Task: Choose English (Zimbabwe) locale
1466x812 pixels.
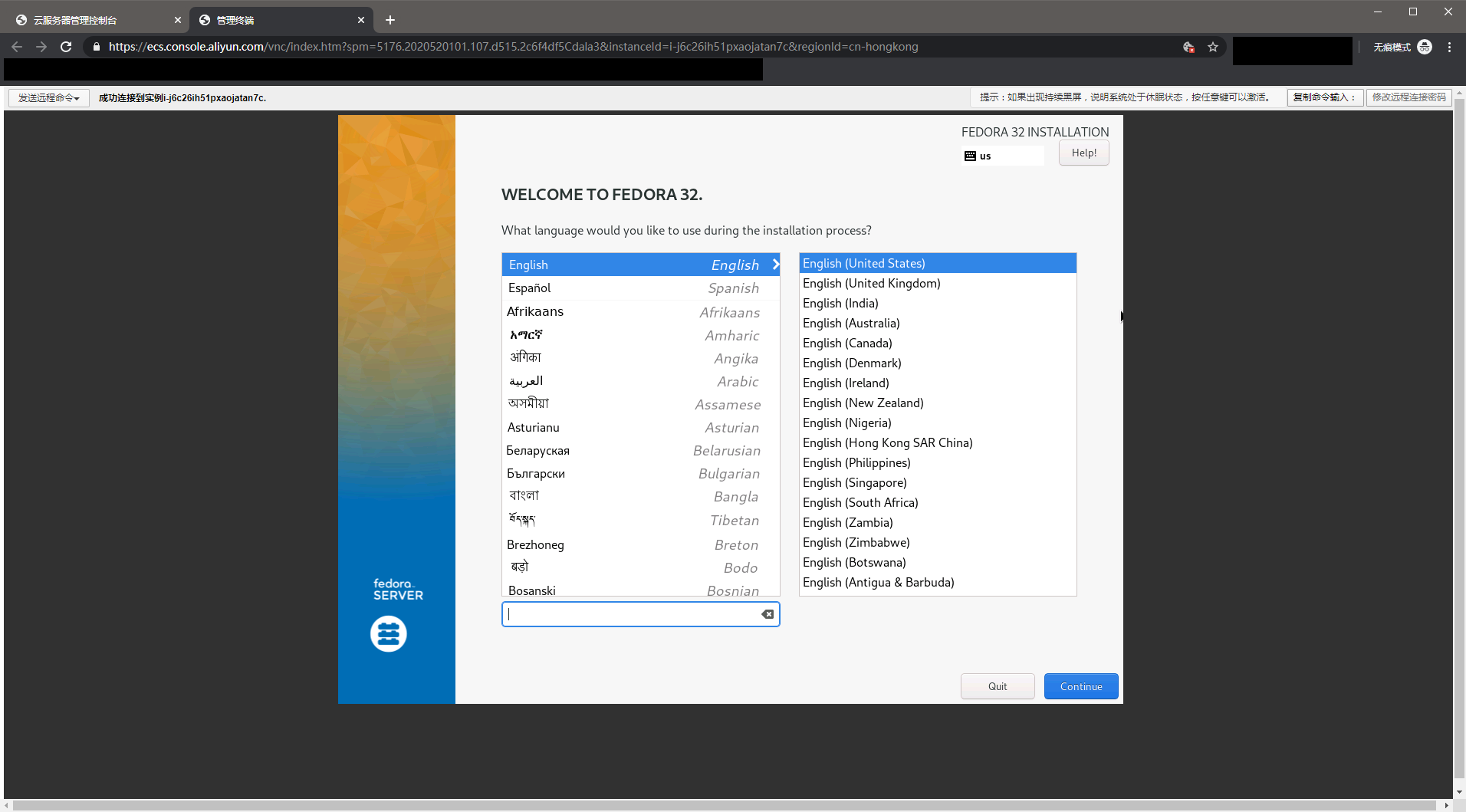Action: click(x=938, y=542)
